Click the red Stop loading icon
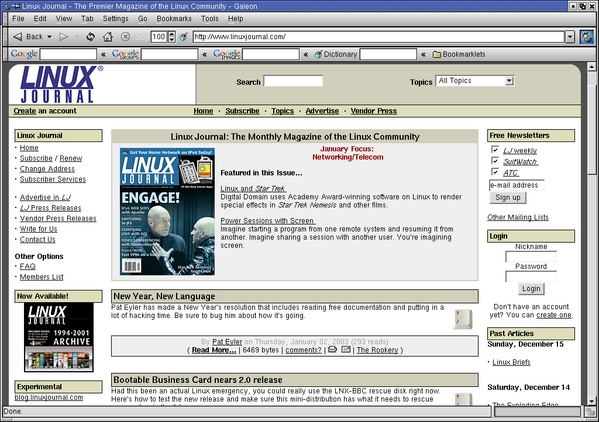The width and height of the screenshot is (599, 422). click(x=125, y=37)
